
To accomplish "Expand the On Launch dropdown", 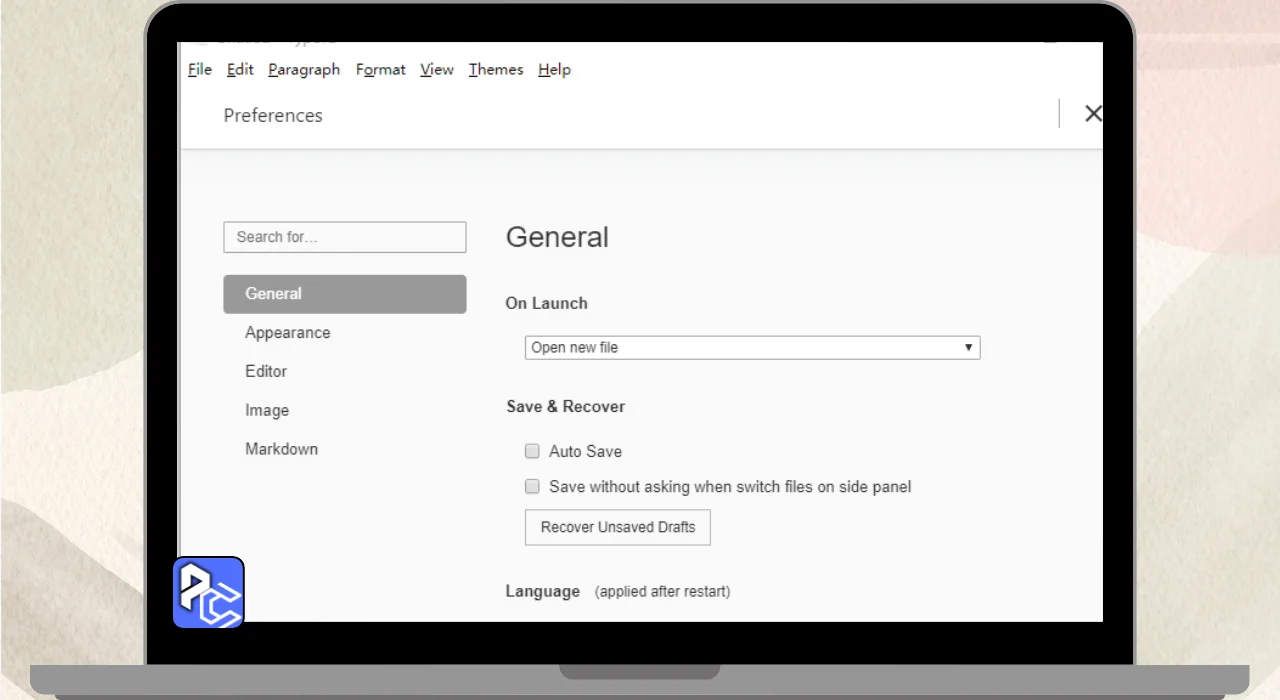I will point(752,347).
